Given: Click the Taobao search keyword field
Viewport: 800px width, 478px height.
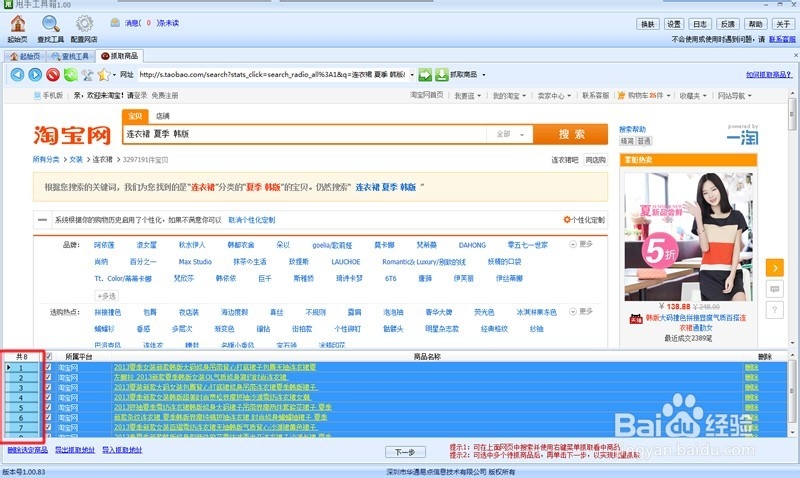Looking at the screenshot, I should (x=304, y=134).
